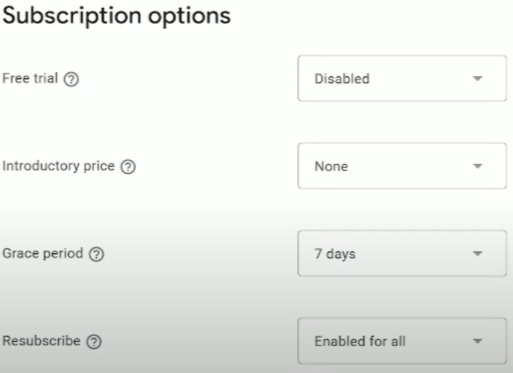The height and width of the screenshot is (373, 513).
Task: Expand the dropdown showing None
Action: 402,166
